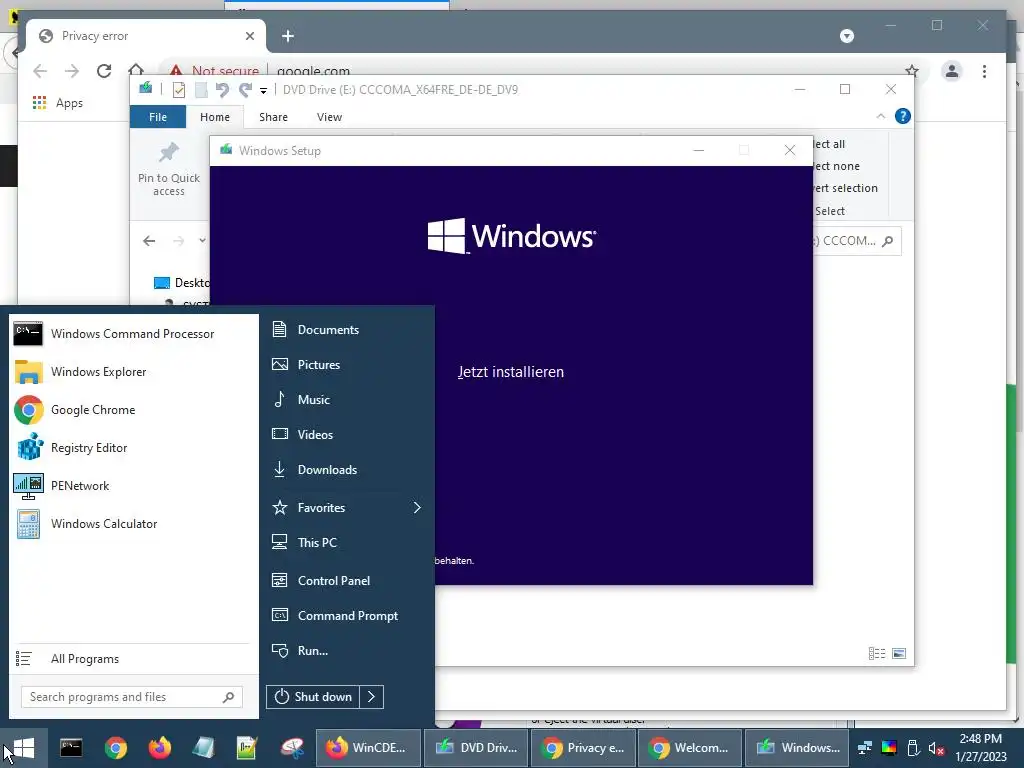Open Command Prompt in Start menu's right column
The height and width of the screenshot is (768, 1024).
coord(347,616)
